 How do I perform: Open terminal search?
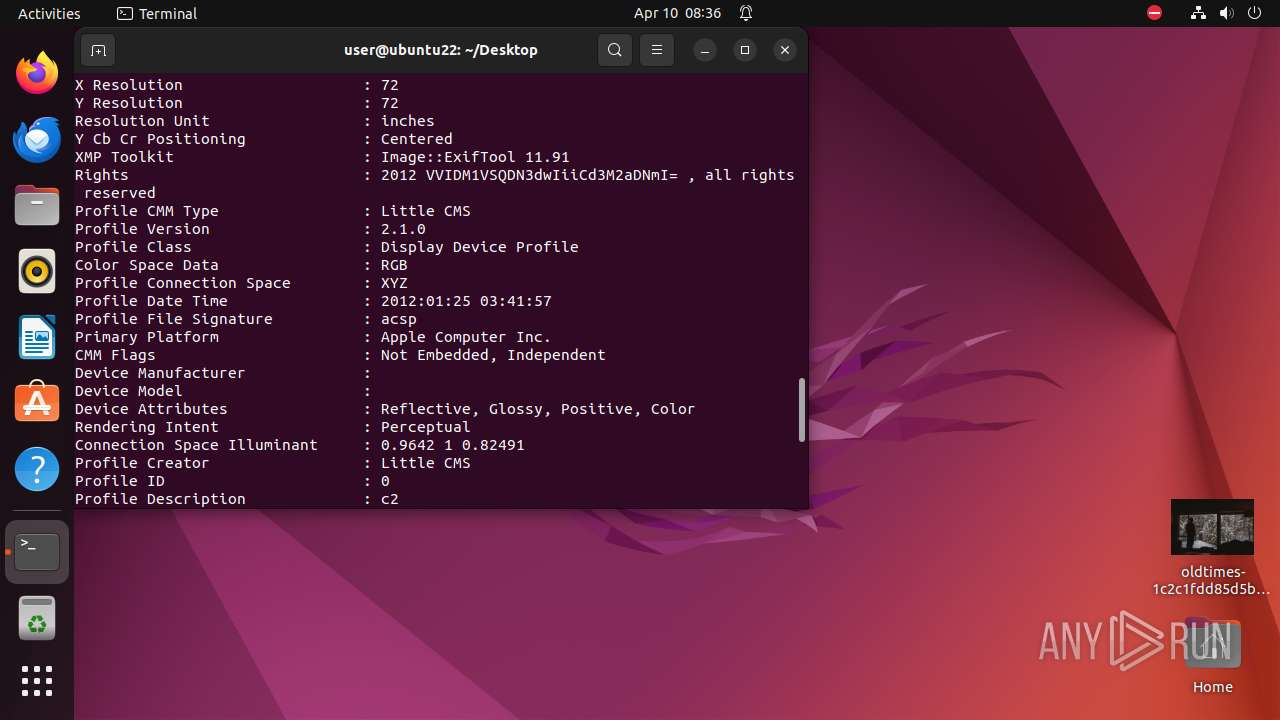tap(615, 50)
